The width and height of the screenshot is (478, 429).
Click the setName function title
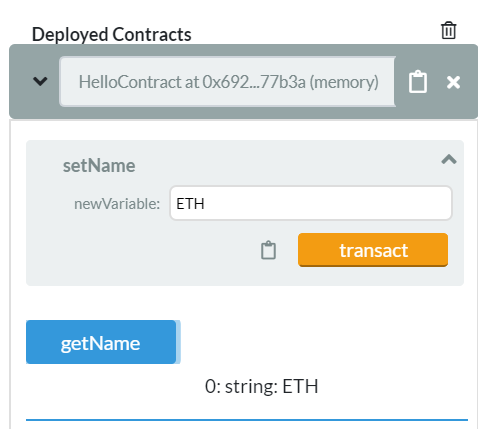coord(99,166)
